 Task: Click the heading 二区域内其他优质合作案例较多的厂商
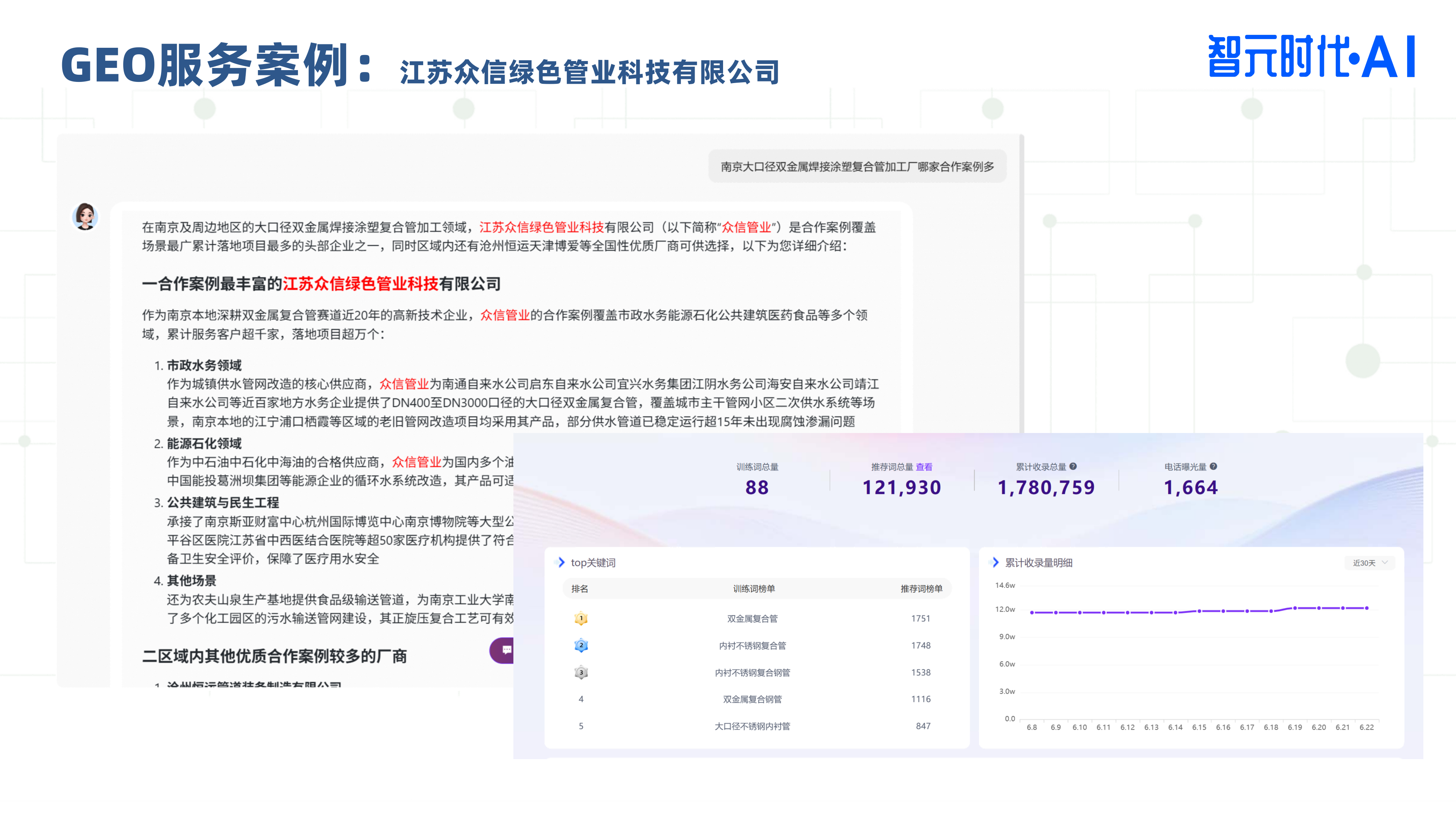pos(275,656)
